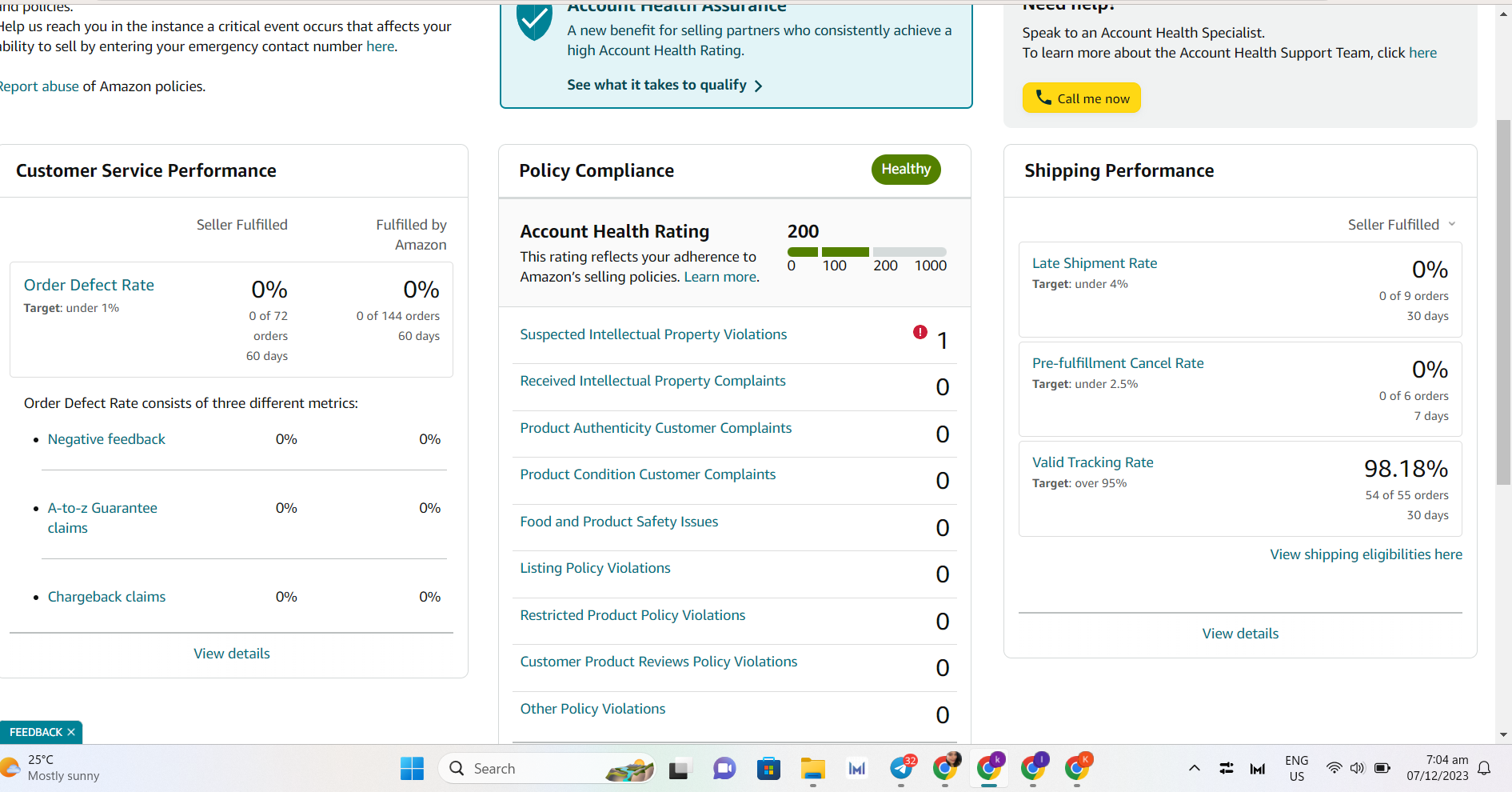The height and width of the screenshot is (792, 1512).
Task: Click the shield check icon in Account Health Assurance
Action: pyautogui.click(x=534, y=21)
